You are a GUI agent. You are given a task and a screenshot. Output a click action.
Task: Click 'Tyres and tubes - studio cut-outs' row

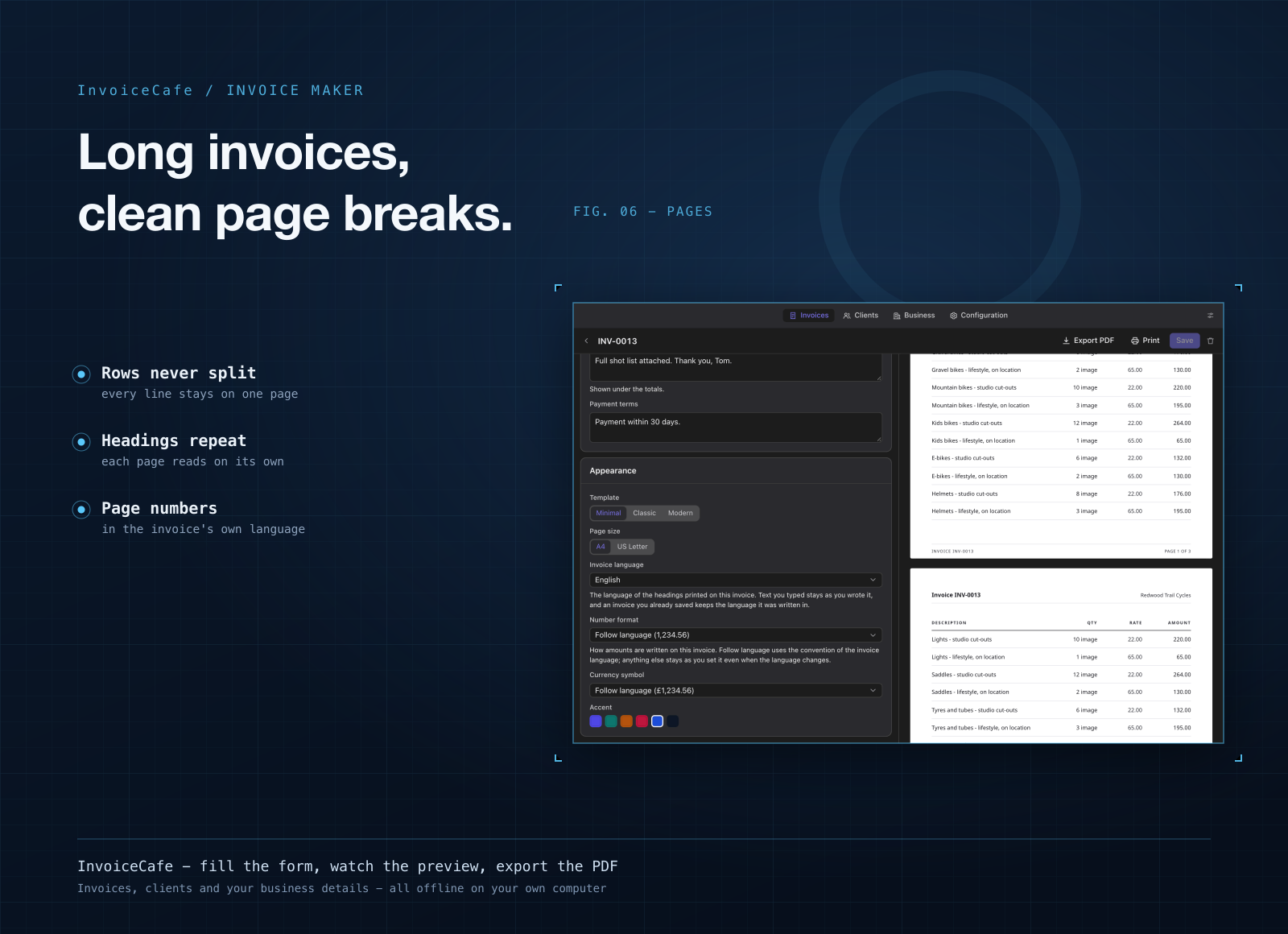point(1061,710)
